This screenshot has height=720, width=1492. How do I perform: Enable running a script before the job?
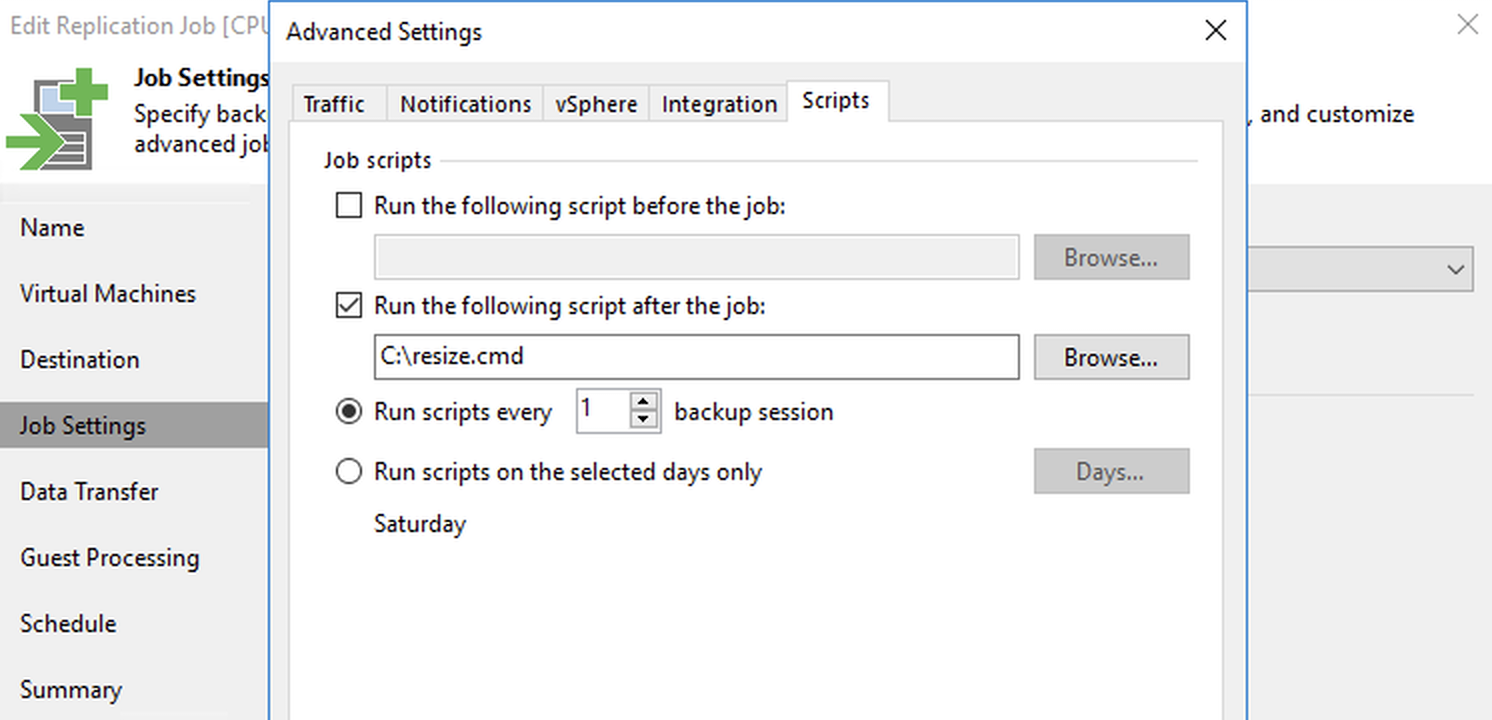pos(348,207)
